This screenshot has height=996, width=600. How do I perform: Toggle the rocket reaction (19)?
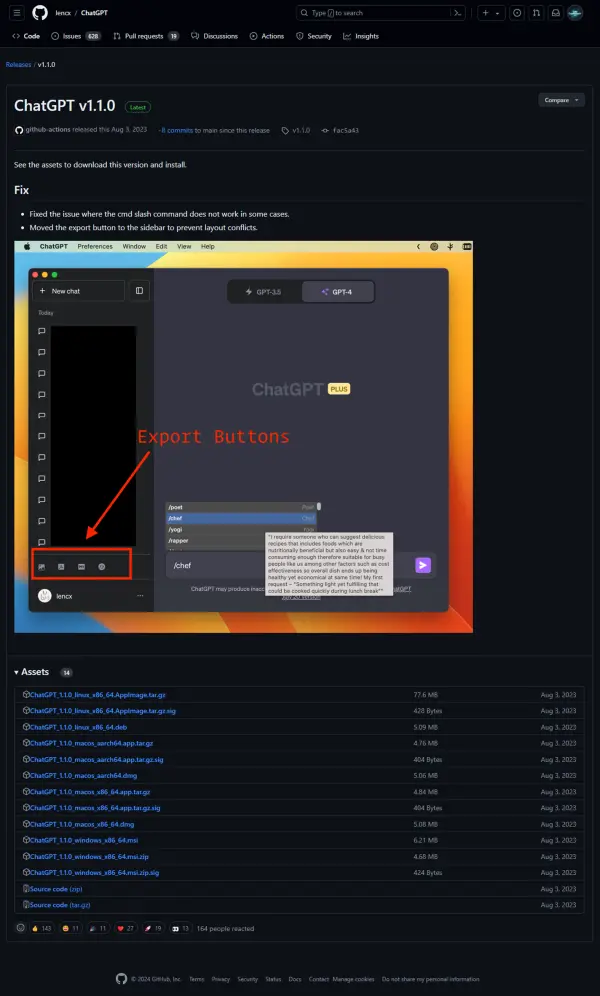tap(152, 929)
